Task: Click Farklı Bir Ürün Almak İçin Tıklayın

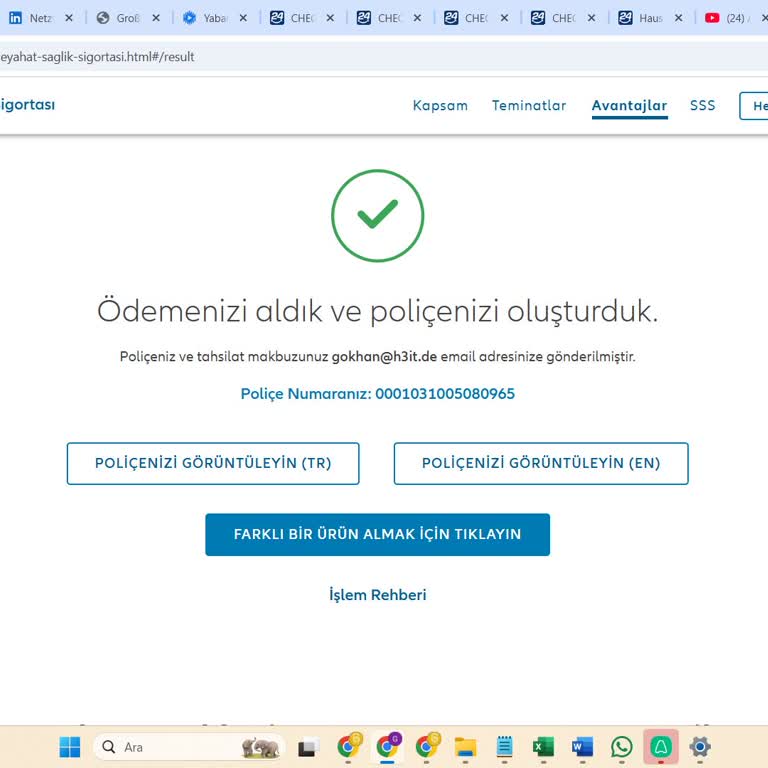Action: click(378, 534)
